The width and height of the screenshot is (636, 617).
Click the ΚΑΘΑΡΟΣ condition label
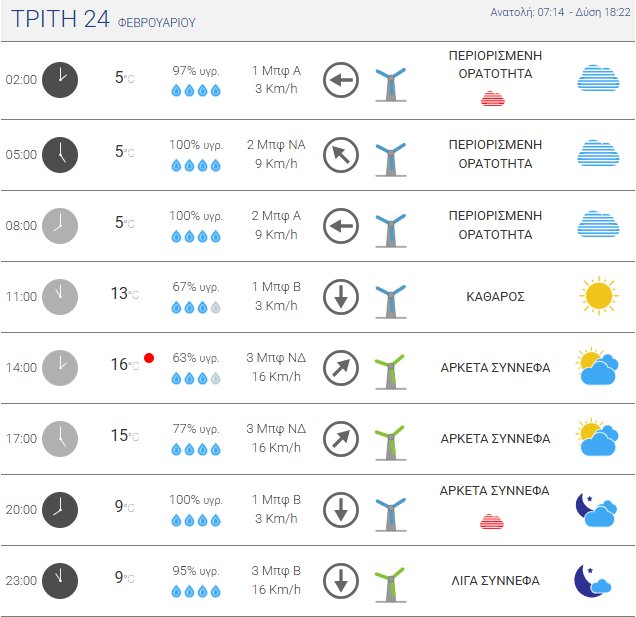495,297
